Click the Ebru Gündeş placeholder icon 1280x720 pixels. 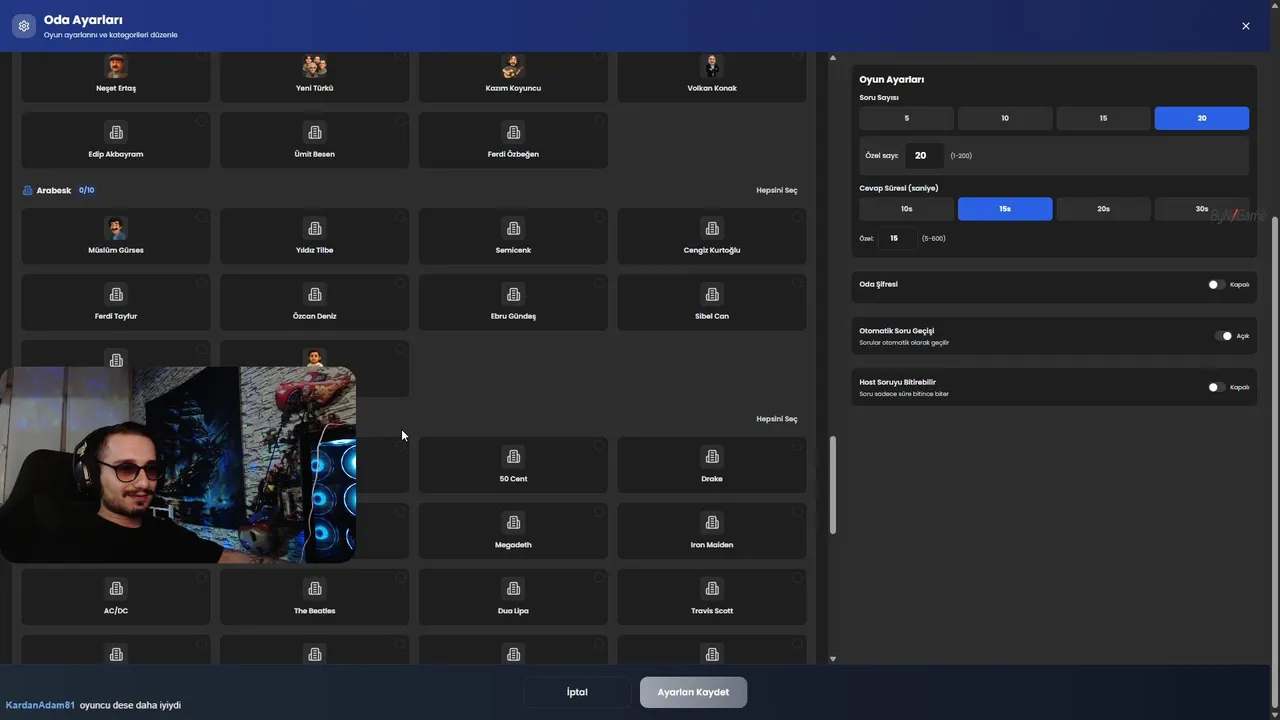(x=513, y=294)
